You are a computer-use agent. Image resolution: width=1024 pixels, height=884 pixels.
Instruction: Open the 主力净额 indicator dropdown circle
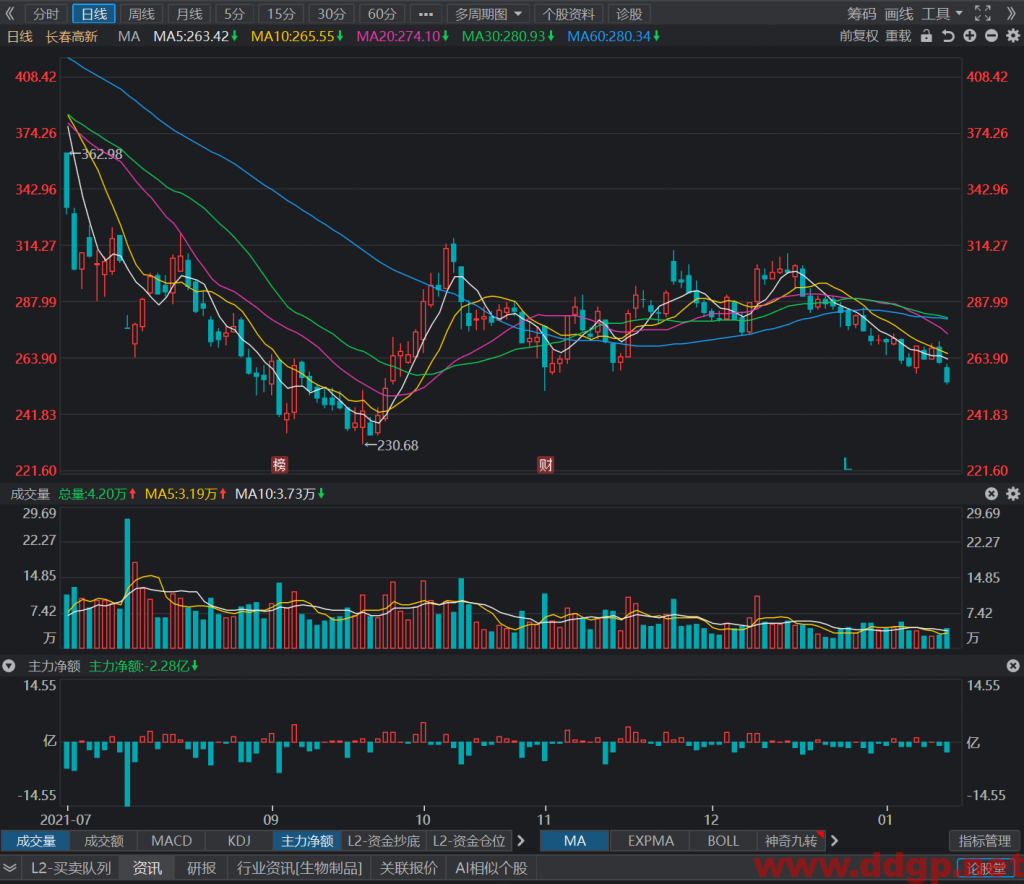pyautogui.click(x=8, y=666)
